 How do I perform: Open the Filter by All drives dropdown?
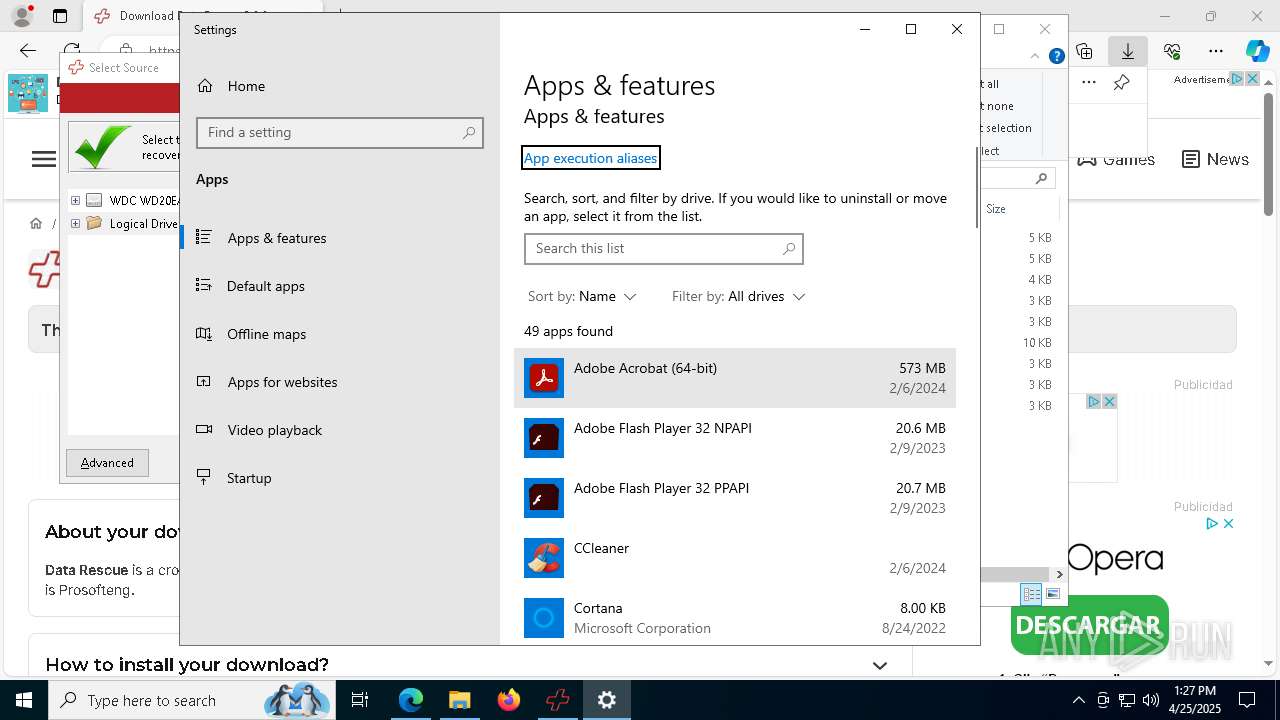click(x=739, y=296)
